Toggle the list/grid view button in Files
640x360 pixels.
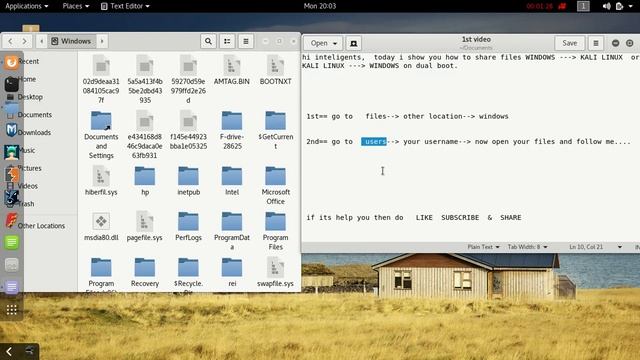227,41
